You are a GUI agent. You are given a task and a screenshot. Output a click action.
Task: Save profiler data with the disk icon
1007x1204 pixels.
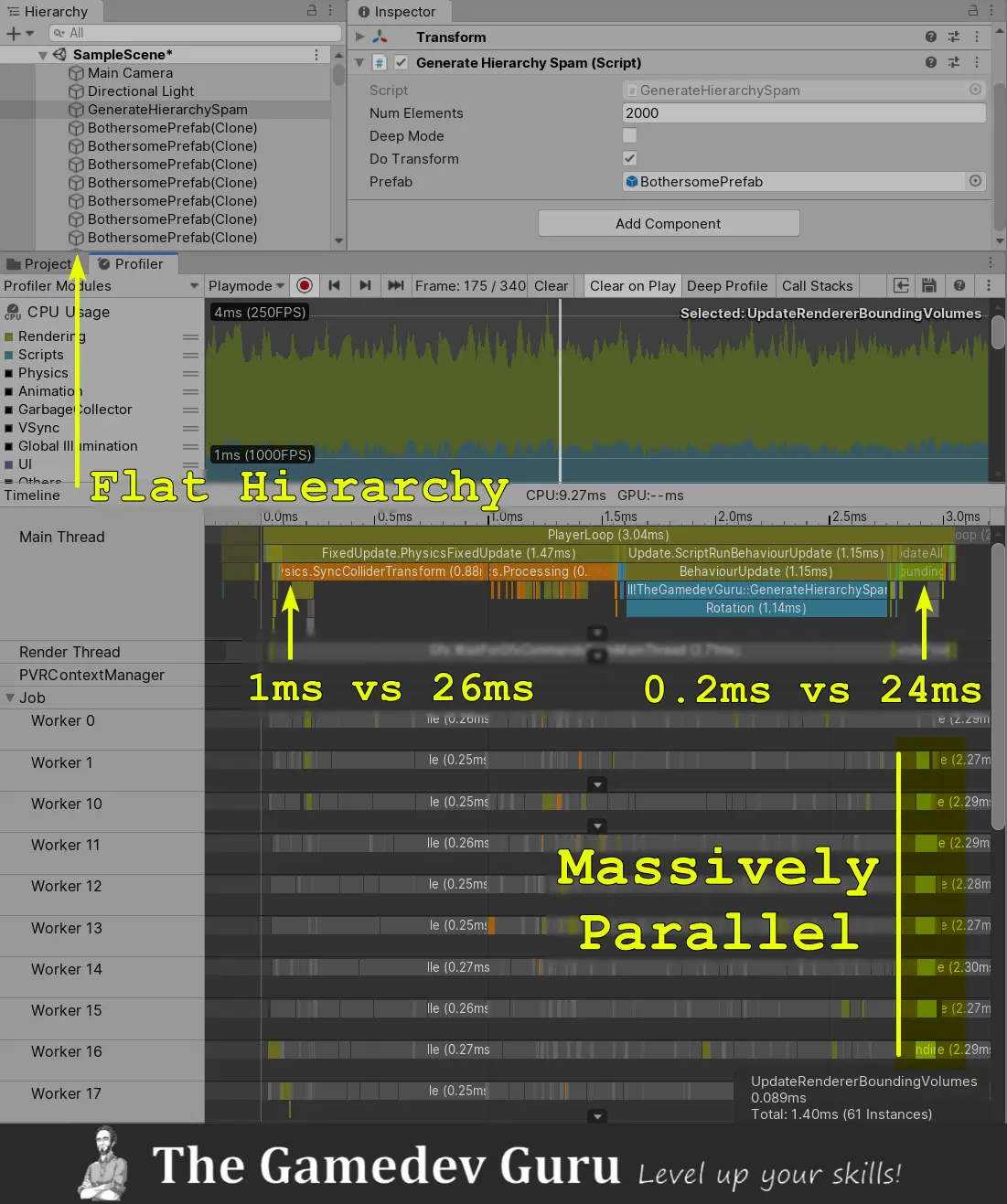(x=928, y=285)
